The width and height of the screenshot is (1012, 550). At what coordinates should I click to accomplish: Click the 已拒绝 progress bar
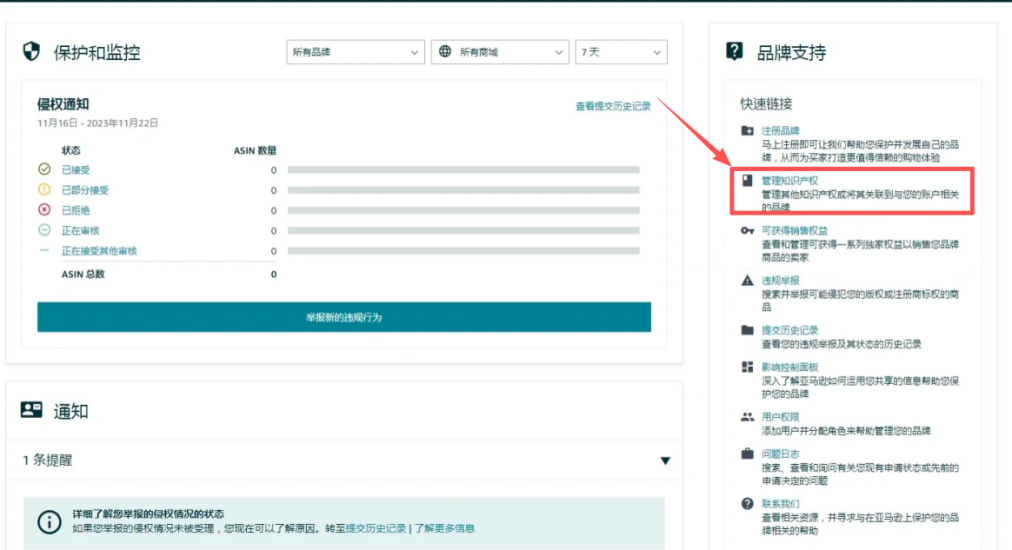click(x=463, y=211)
